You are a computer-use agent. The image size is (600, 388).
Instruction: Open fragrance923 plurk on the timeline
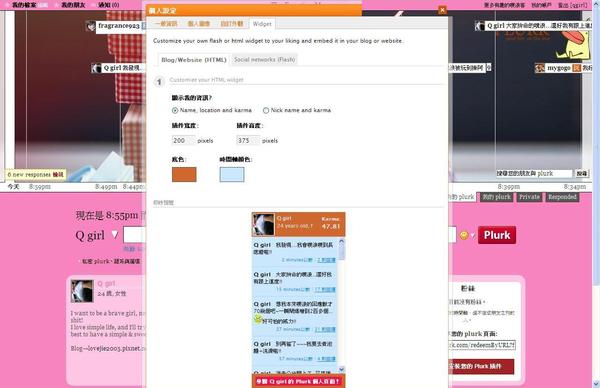coord(119,26)
